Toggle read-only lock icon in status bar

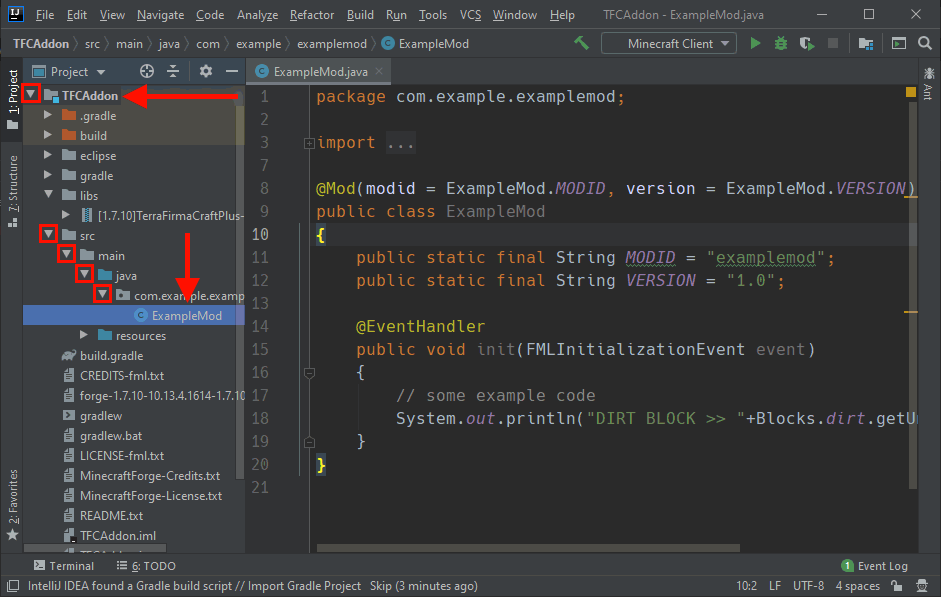897,586
